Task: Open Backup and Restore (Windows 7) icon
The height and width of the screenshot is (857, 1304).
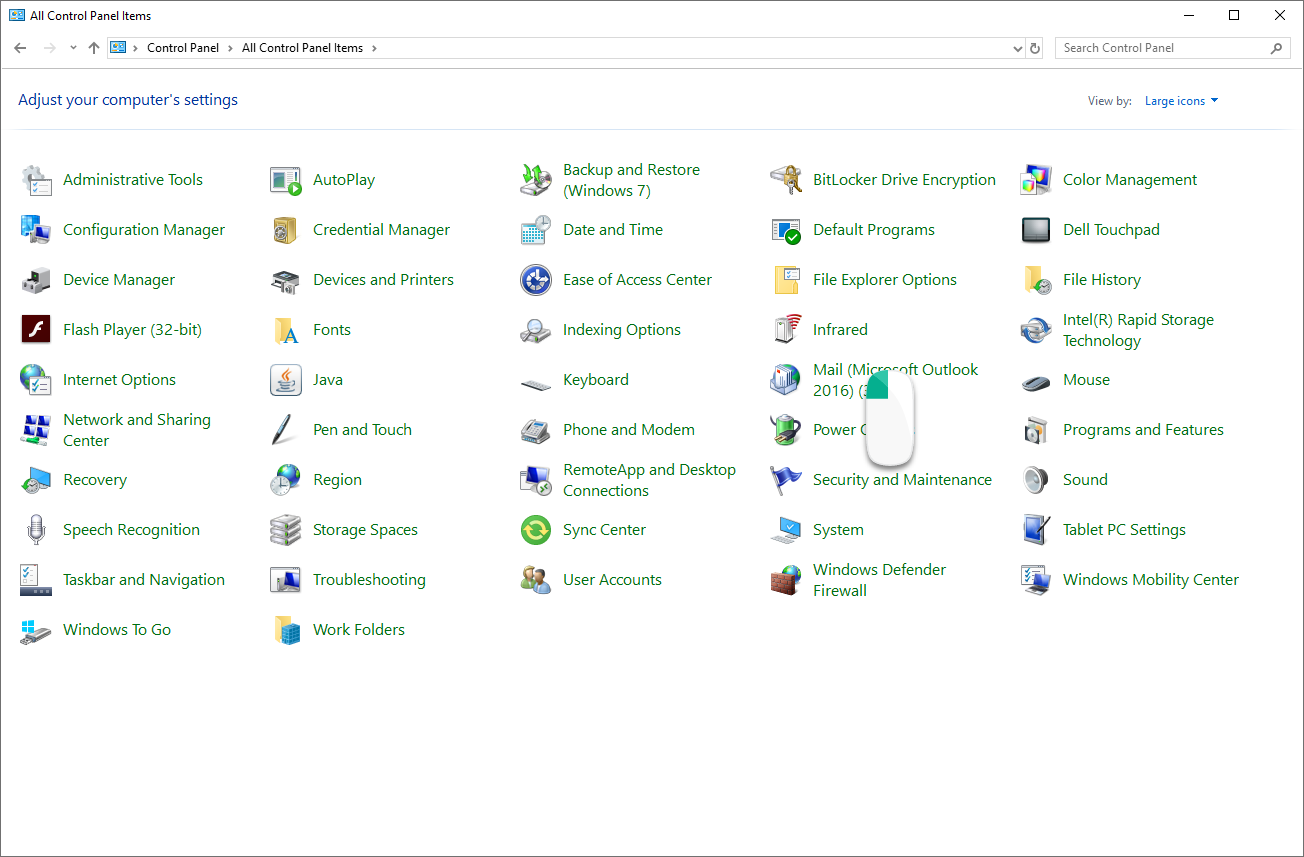Action: [536, 180]
